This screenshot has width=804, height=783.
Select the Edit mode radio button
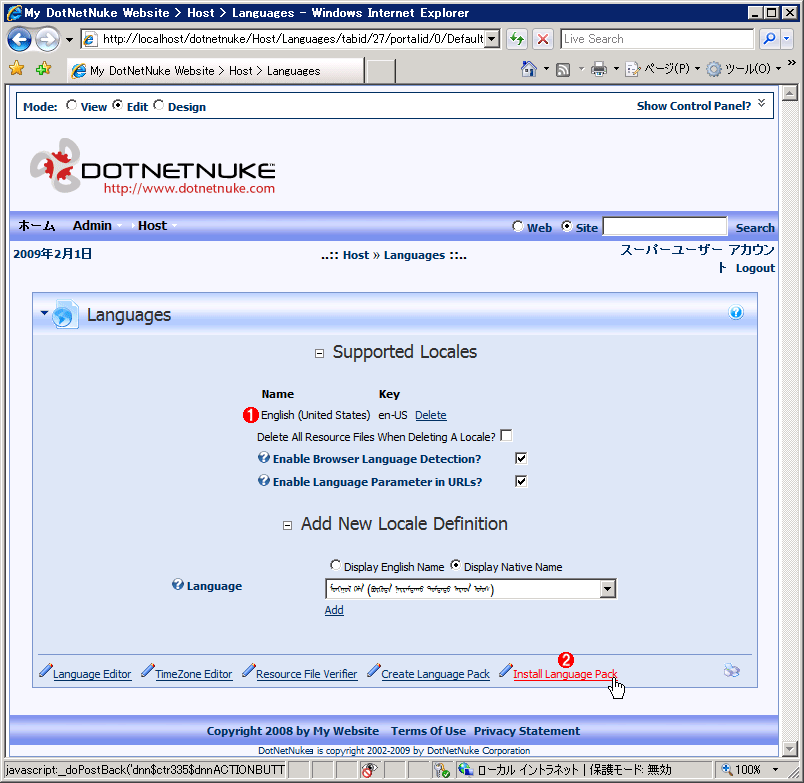[x=118, y=105]
